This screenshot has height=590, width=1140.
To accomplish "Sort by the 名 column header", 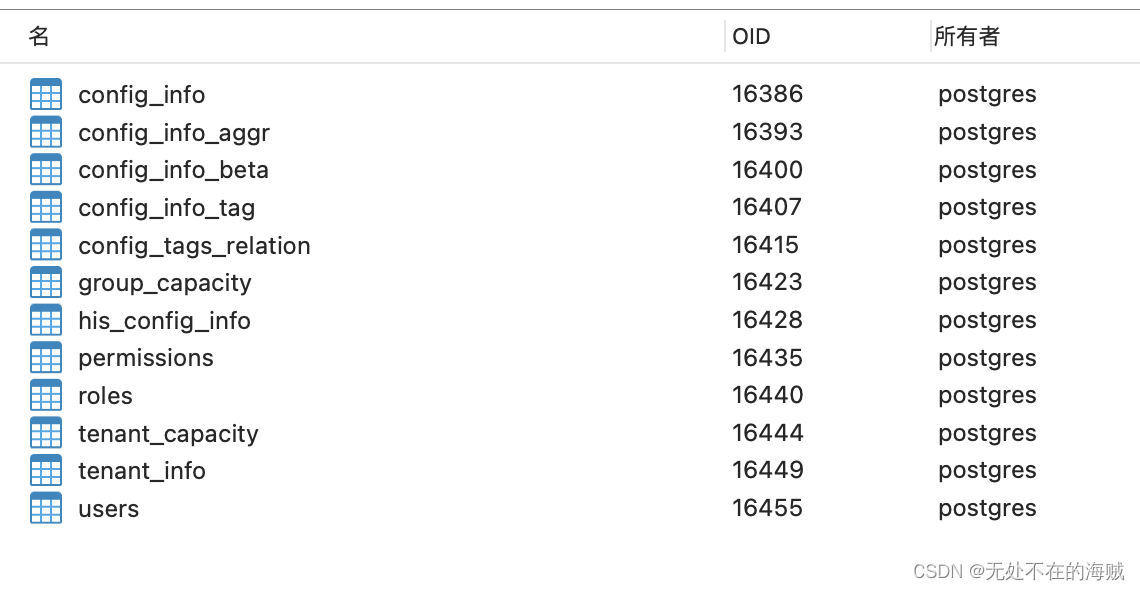I will point(39,37).
